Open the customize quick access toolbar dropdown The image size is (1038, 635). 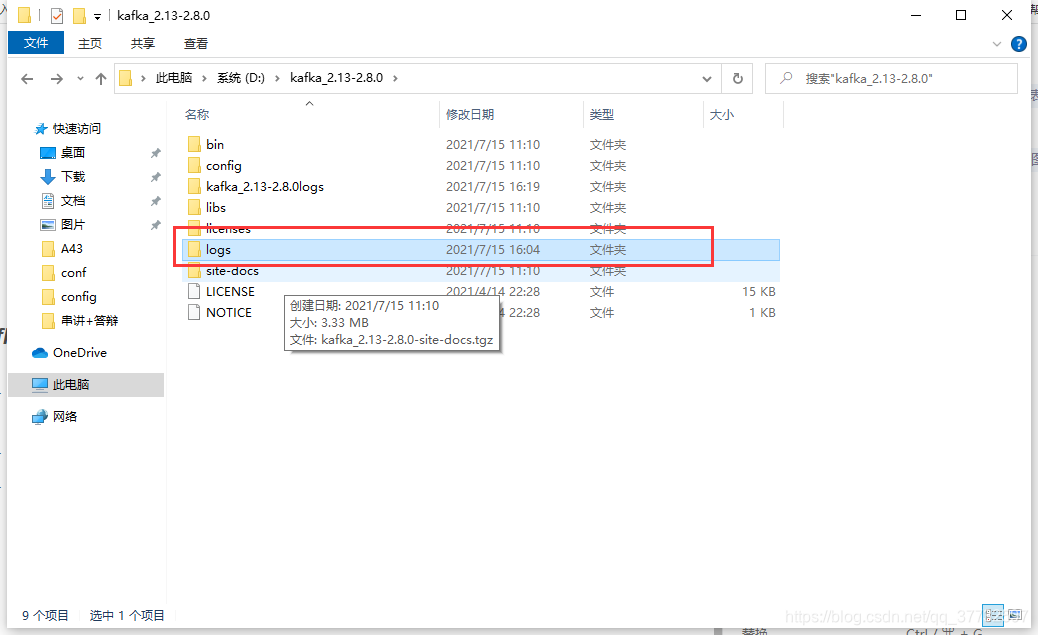[x=97, y=17]
